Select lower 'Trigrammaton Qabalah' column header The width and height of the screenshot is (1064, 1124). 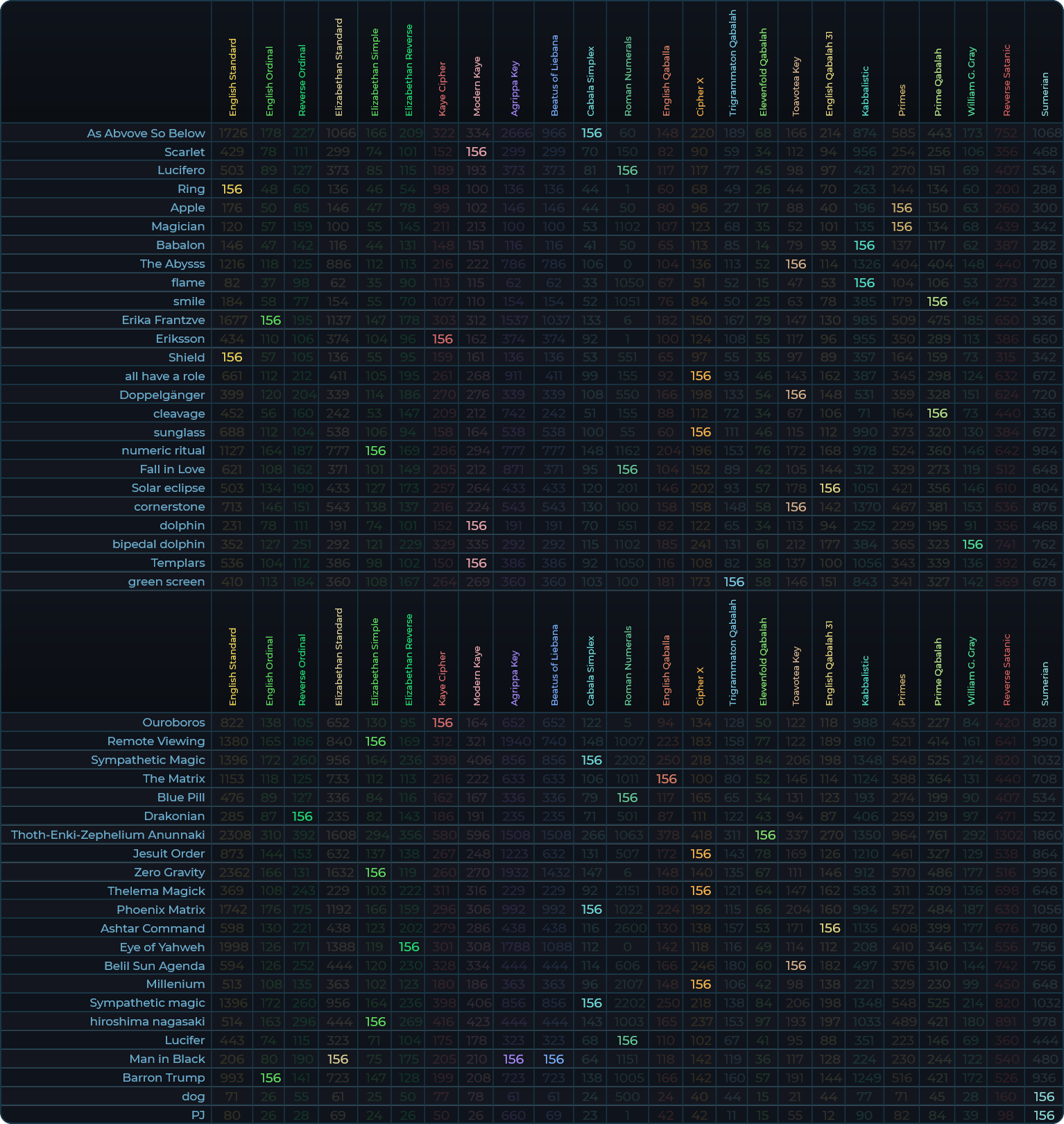[733, 653]
